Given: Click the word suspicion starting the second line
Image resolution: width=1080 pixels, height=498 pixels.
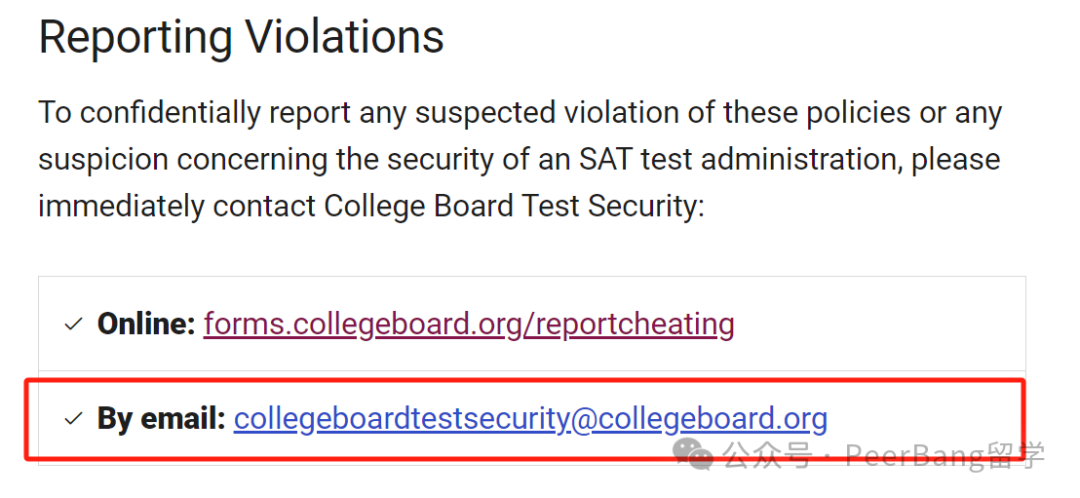Looking at the screenshot, I should point(104,160).
